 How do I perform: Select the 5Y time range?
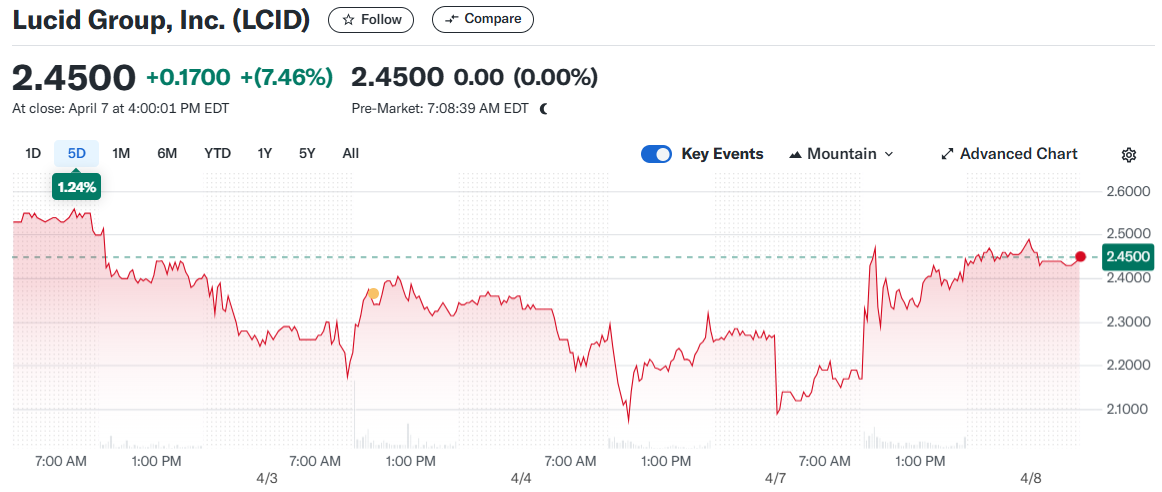[x=307, y=153]
